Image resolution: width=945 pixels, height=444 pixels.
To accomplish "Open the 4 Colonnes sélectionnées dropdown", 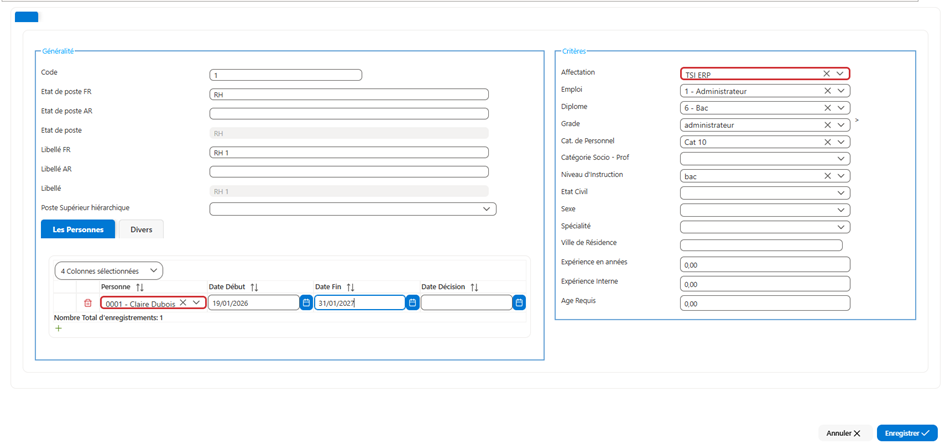I will (x=108, y=271).
